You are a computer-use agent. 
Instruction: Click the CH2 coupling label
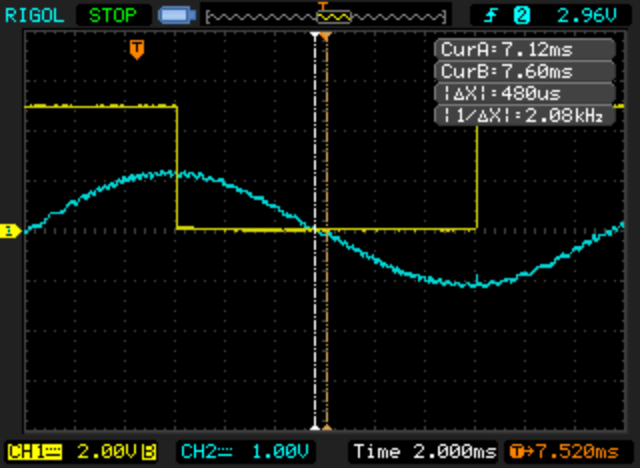point(207,452)
